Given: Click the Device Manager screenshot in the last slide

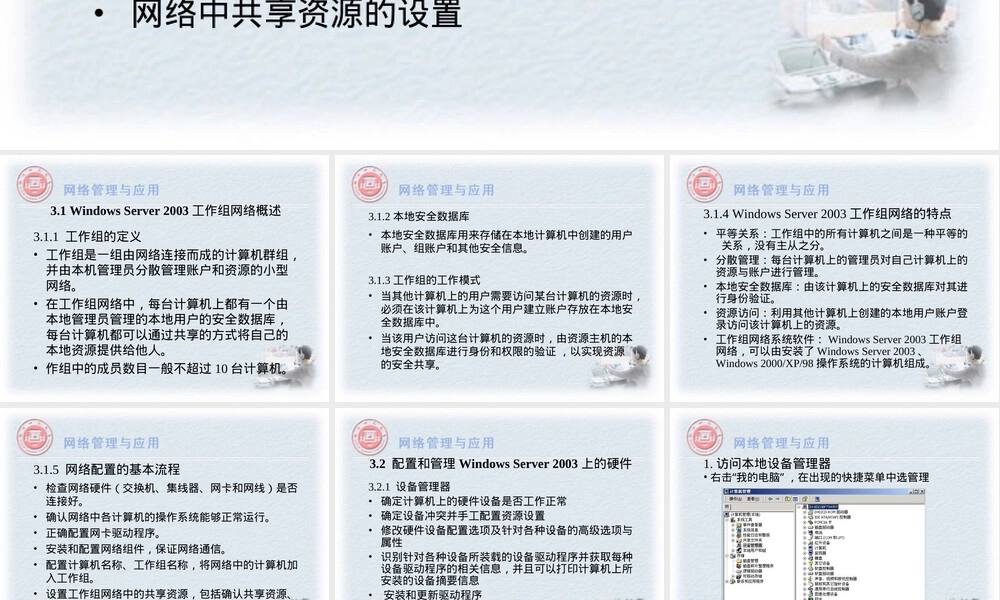Looking at the screenshot, I should pyautogui.click(x=824, y=544).
